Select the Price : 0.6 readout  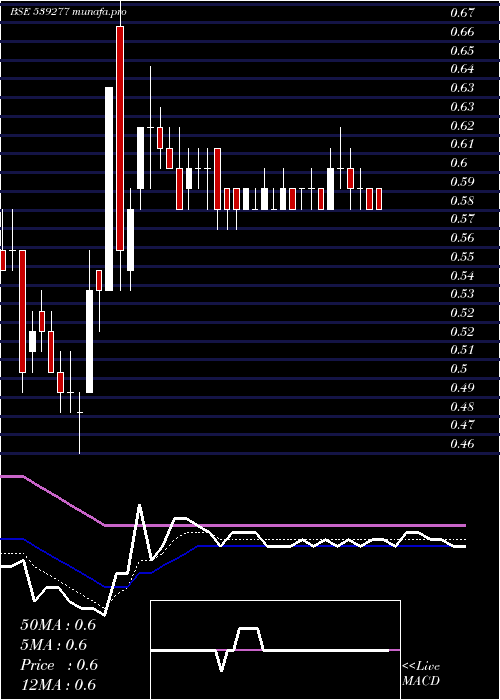(59, 665)
